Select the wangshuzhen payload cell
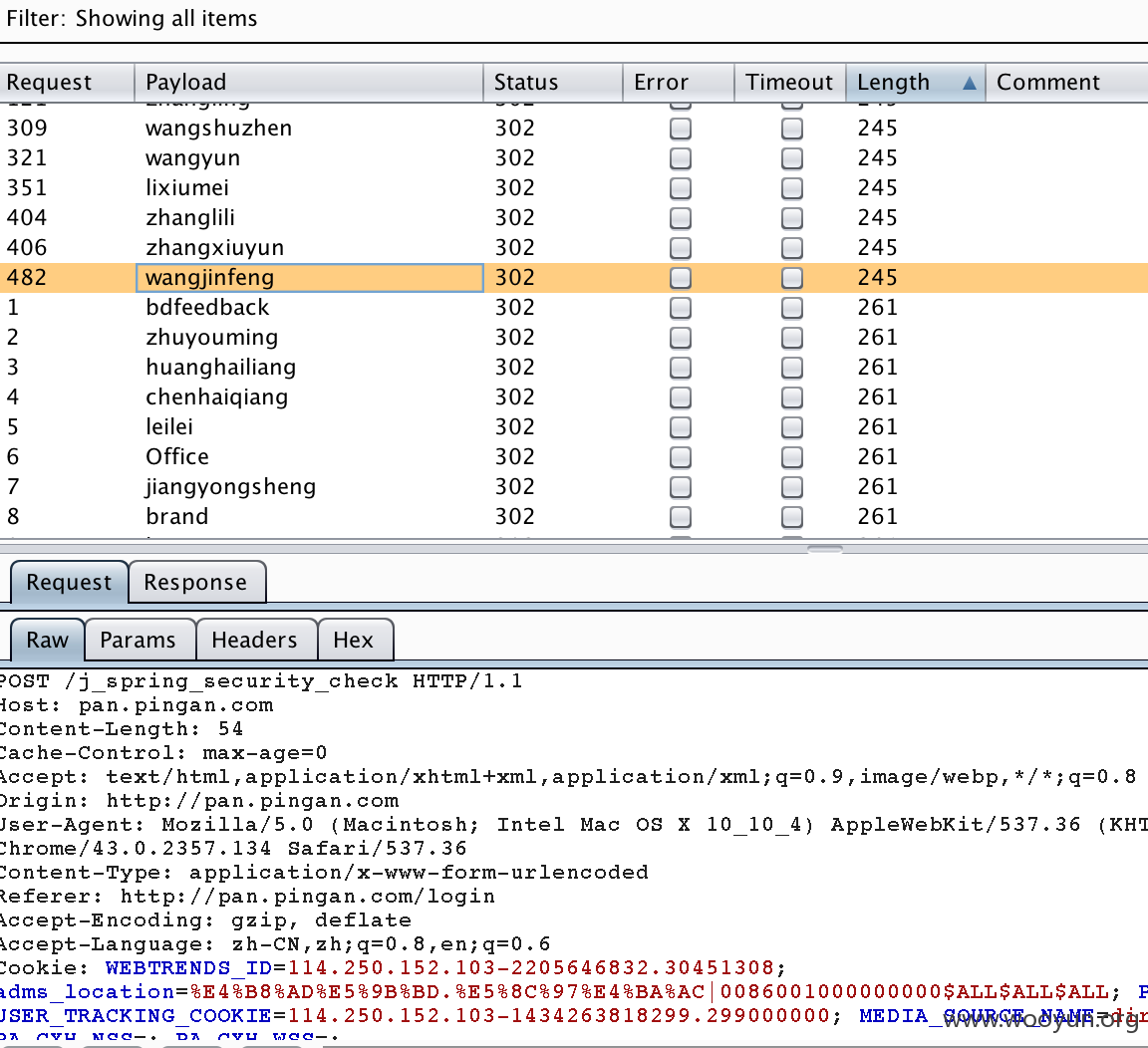The width and height of the screenshot is (1148, 1048). click(x=309, y=129)
